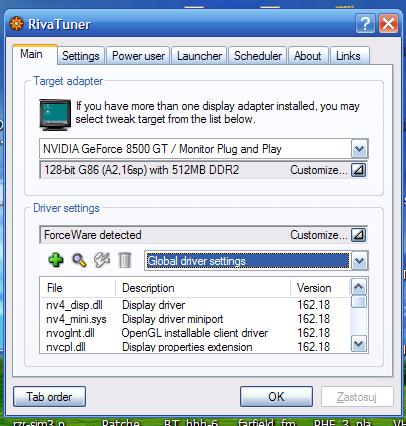The image size is (406, 426).
Task: Click the RivaTuner gear icon in title bar
Action: [x=16, y=24]
